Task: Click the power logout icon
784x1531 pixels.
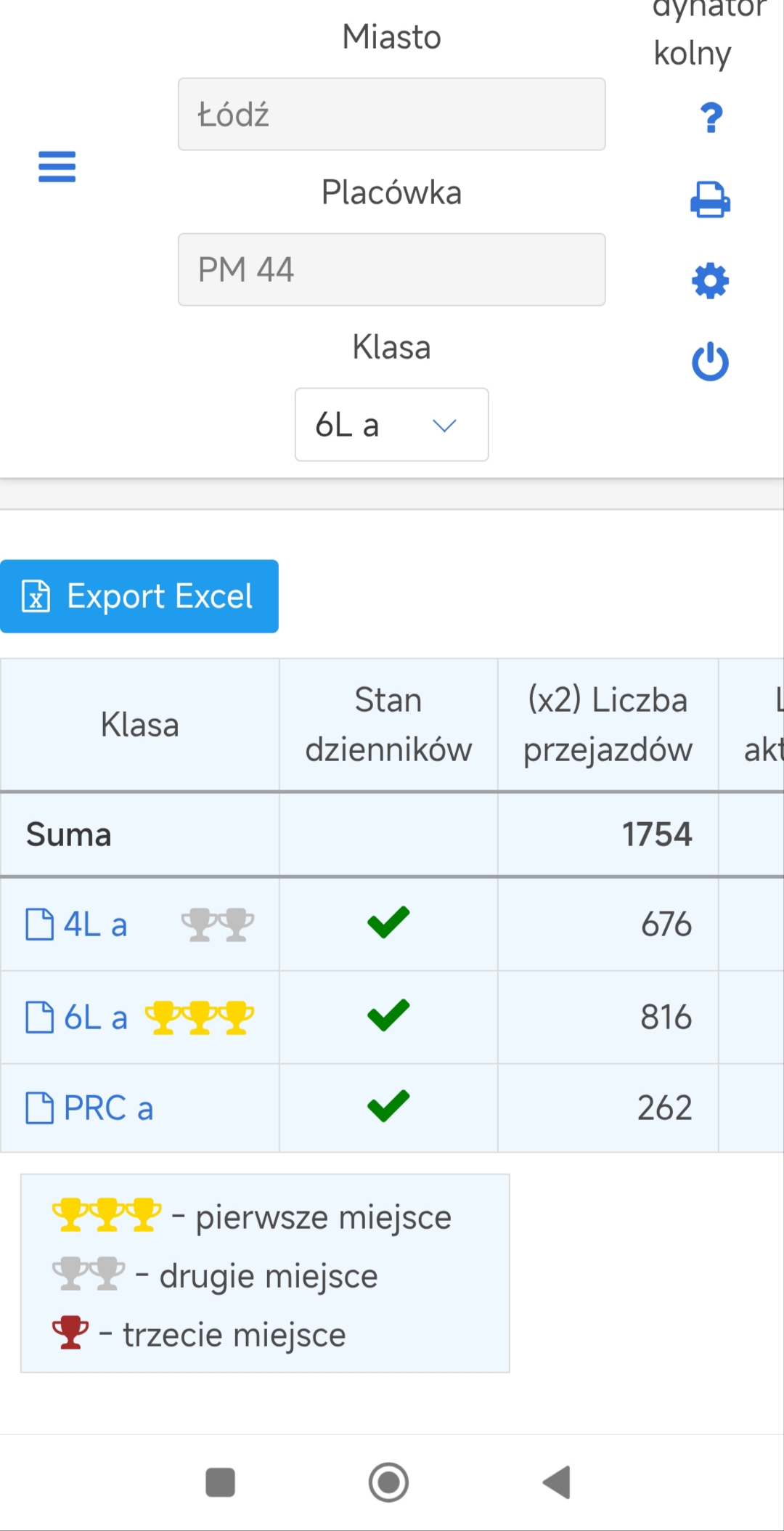Action: click(x=710, y=362)
